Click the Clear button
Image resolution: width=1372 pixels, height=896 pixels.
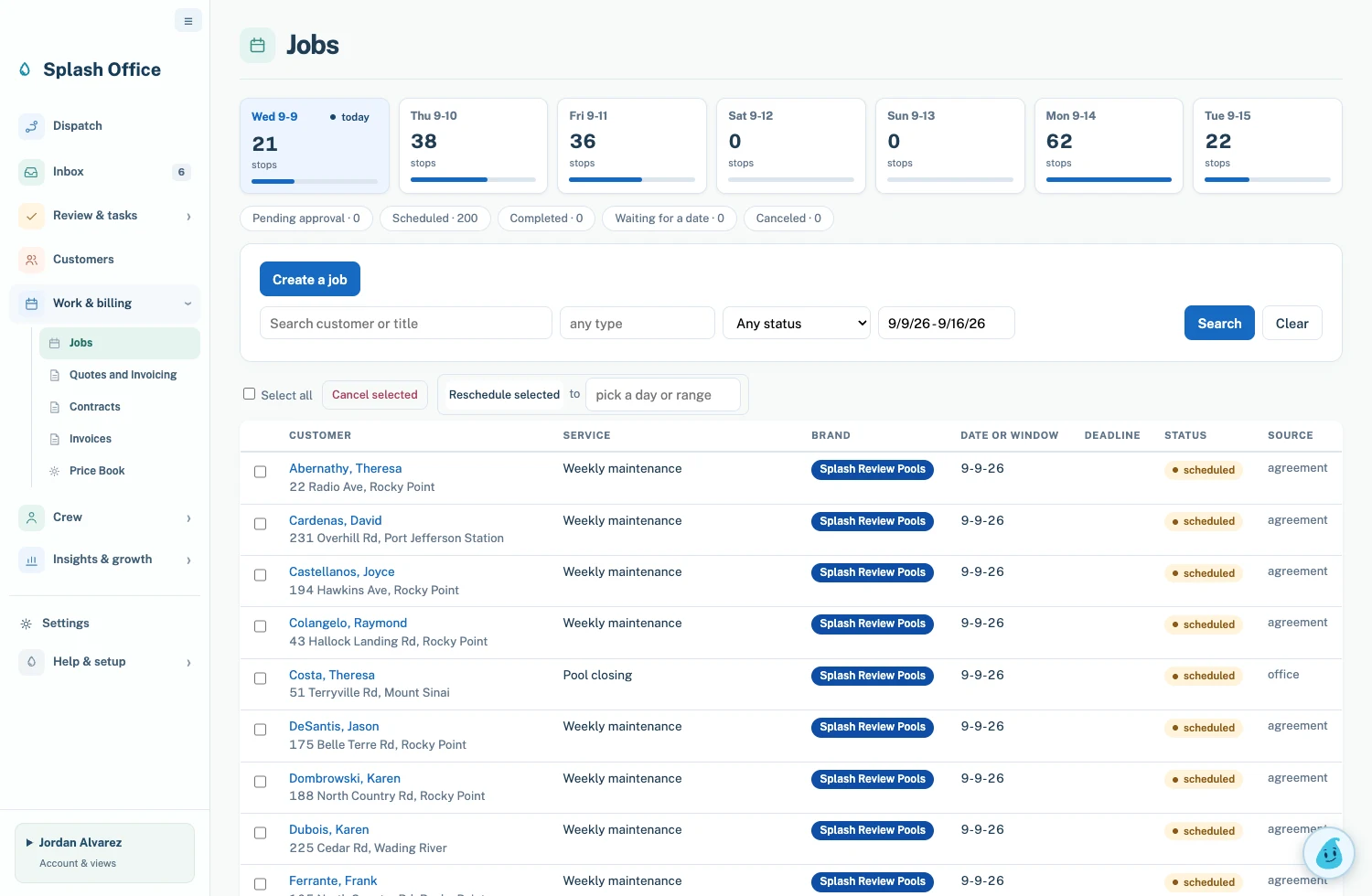coord(1292,323)
